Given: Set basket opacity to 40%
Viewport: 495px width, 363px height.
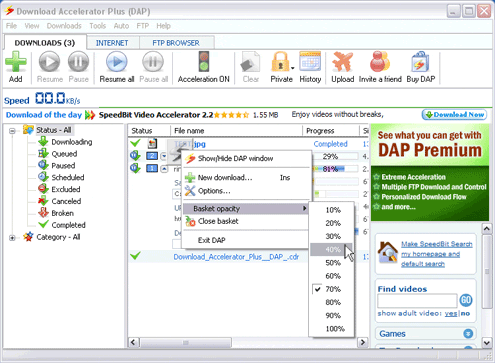Looking at the screenshot, I should pyautogui.click(x=331, y=250).
